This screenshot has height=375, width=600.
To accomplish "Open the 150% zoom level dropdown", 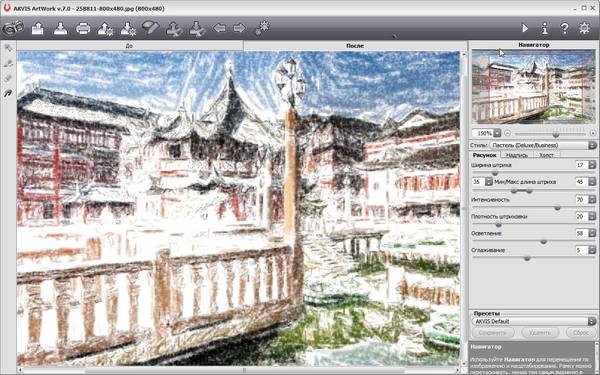I will click(x=497, y=133).
